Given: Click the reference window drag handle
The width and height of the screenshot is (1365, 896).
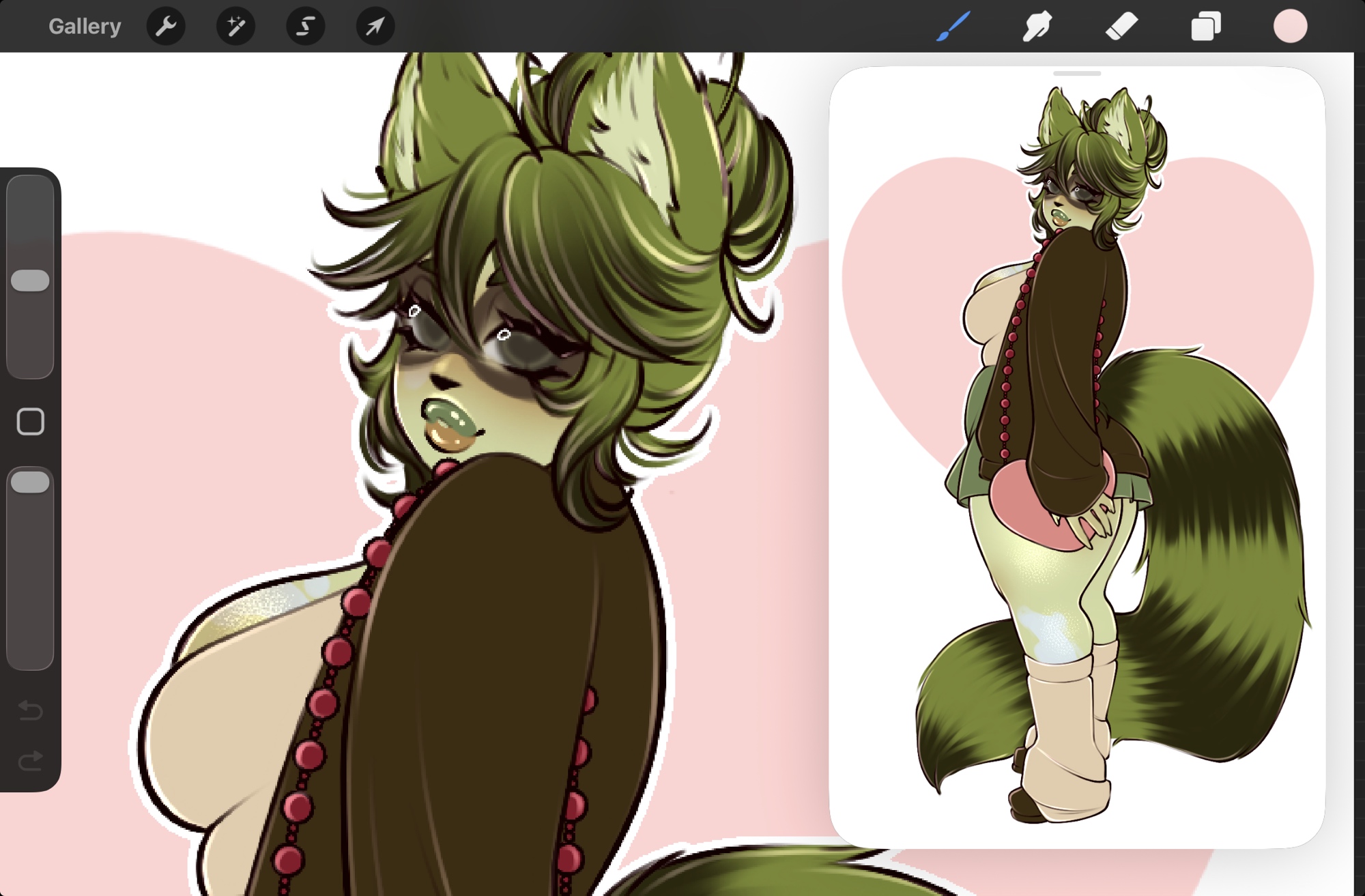Looking at the screenshot, I should [1076, 73].
